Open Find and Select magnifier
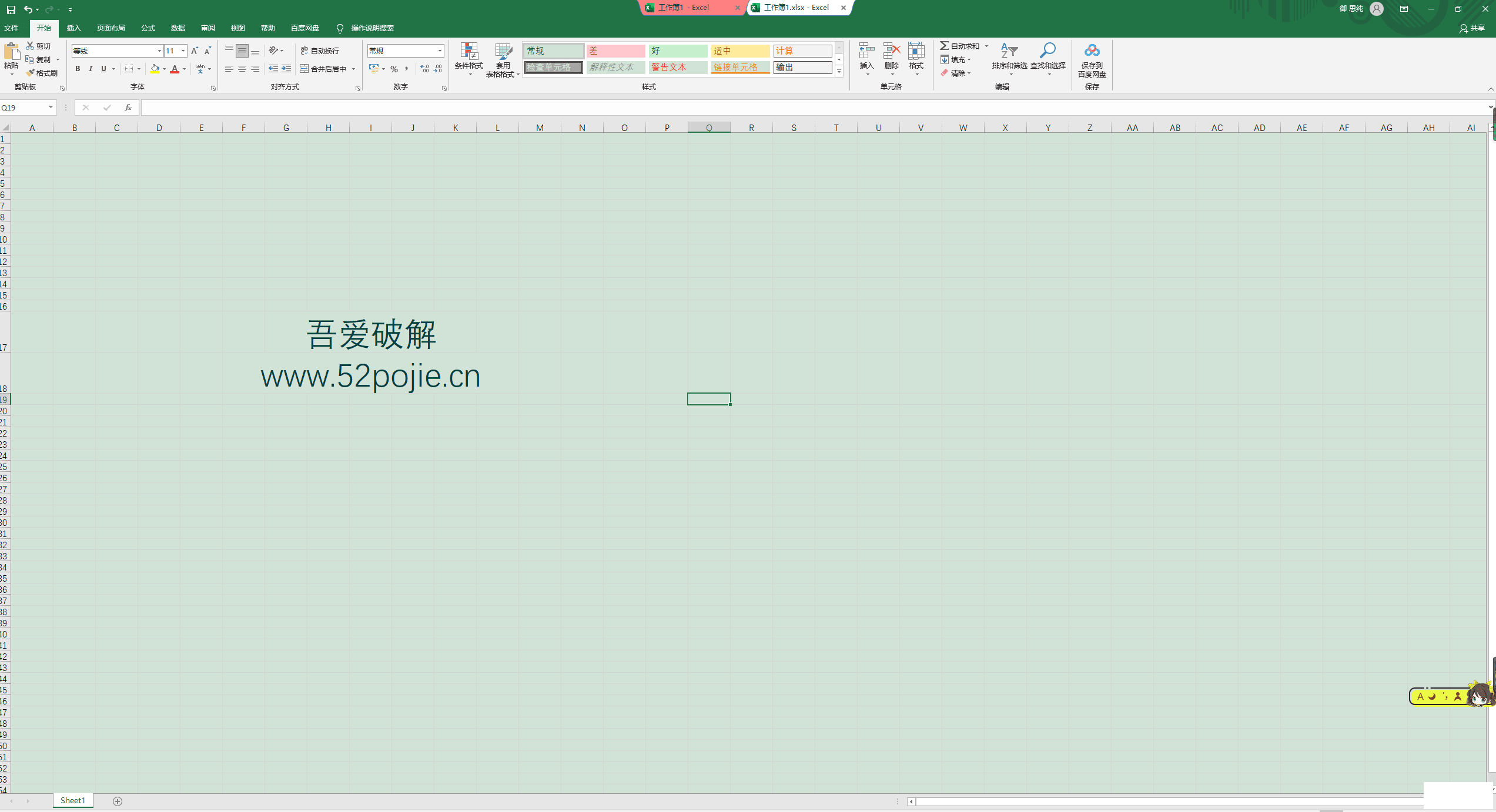Viewport: 1496px width, 812px height. pos(1048,59)
